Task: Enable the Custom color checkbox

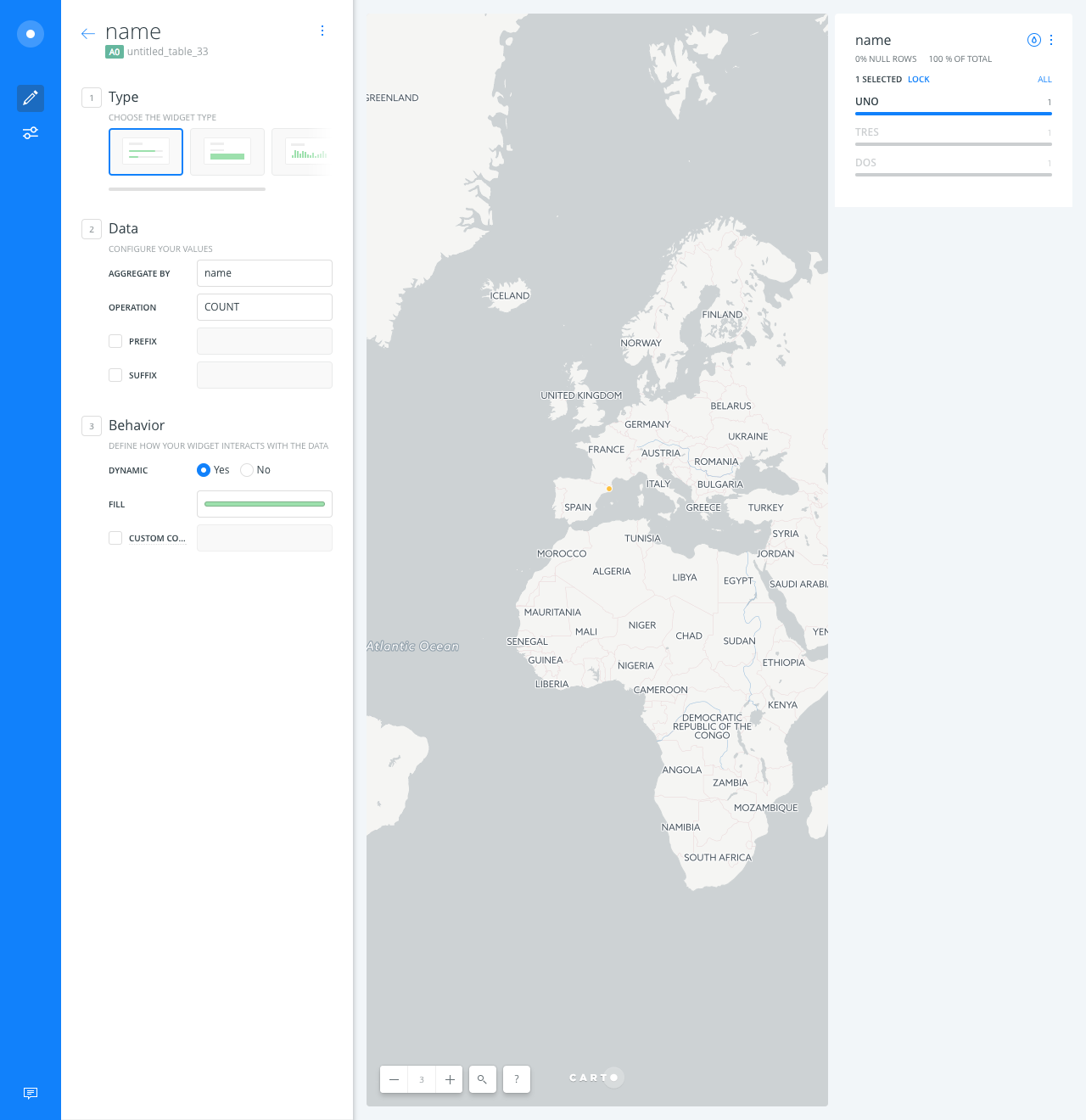Action: [115, 538]
